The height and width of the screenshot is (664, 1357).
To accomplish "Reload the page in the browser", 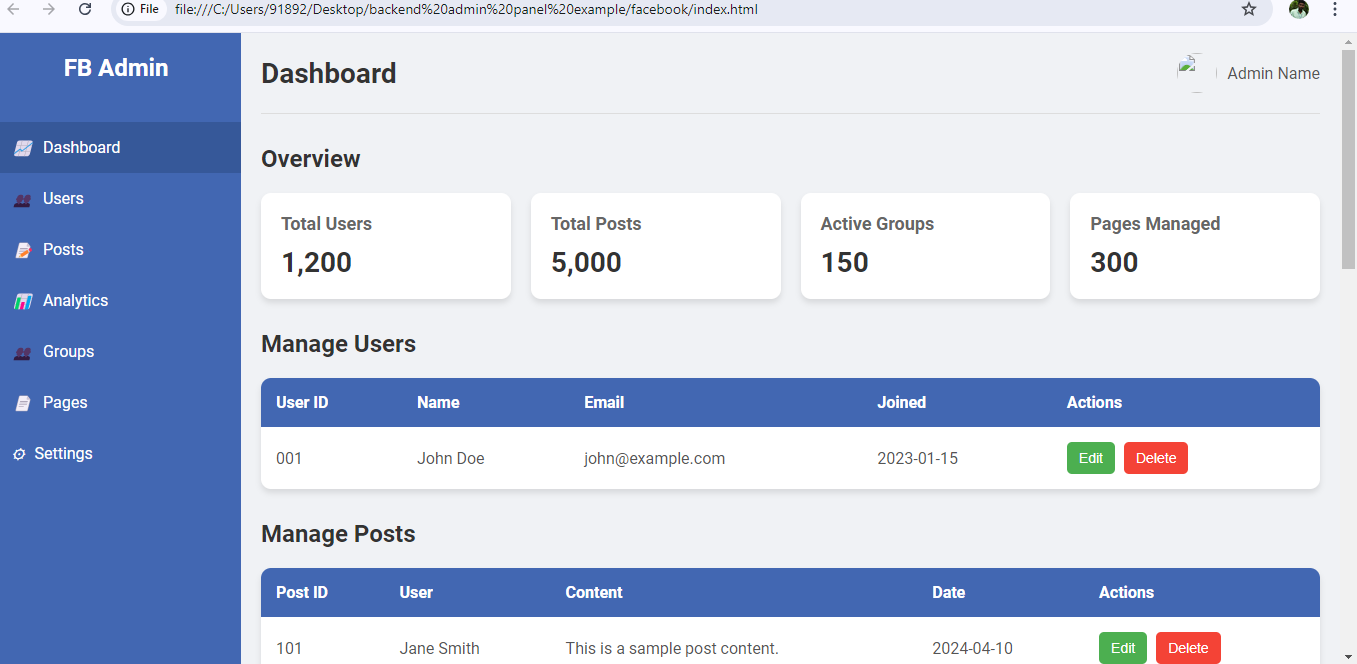I will pos(85,9).
